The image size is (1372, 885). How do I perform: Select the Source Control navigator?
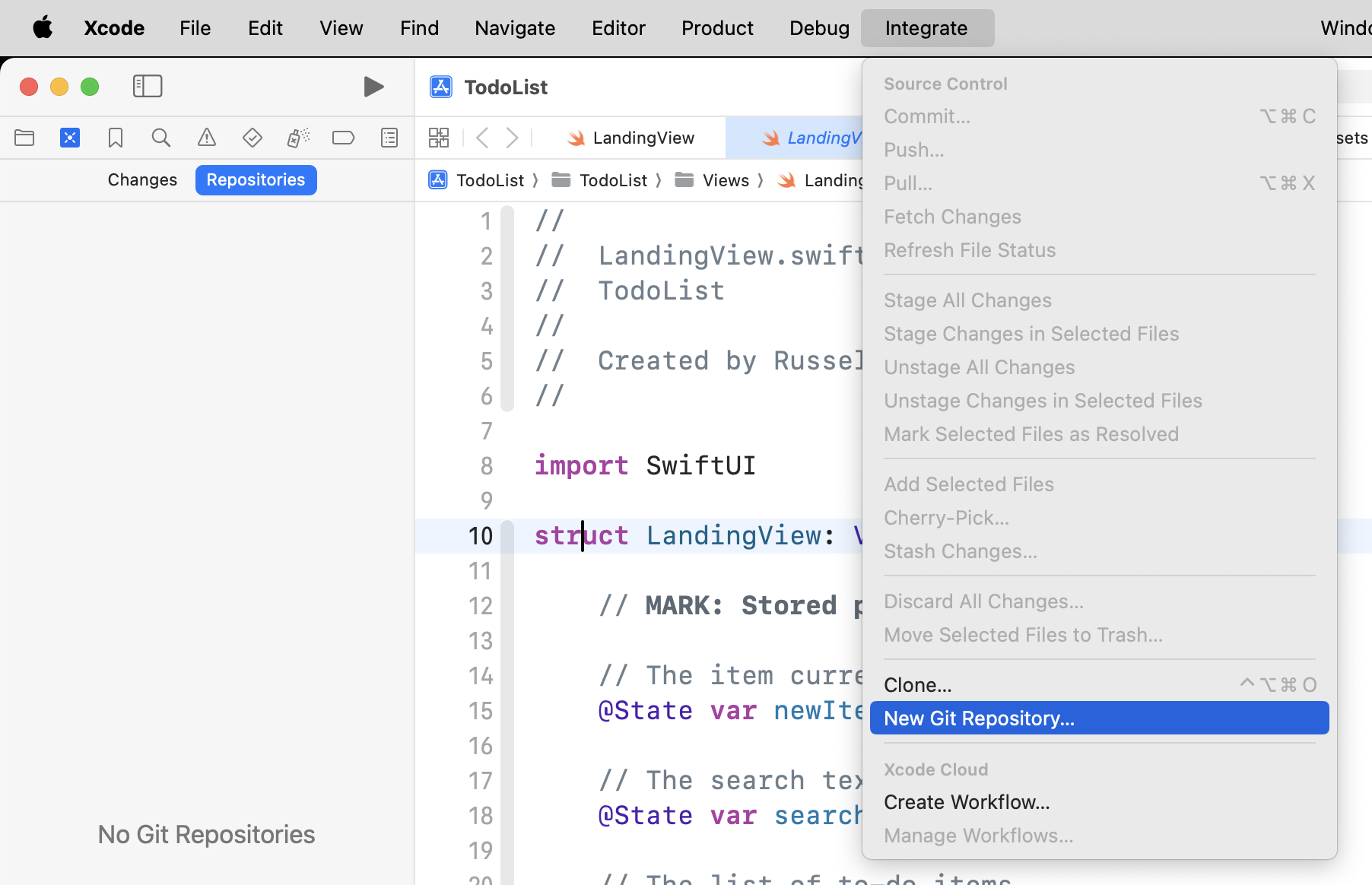pos(70,138)
